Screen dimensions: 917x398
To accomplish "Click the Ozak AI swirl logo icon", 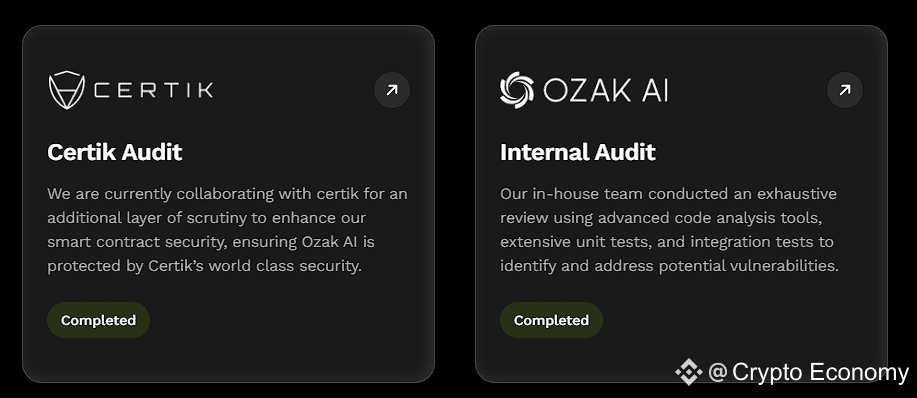I will [x=517, y=90].
